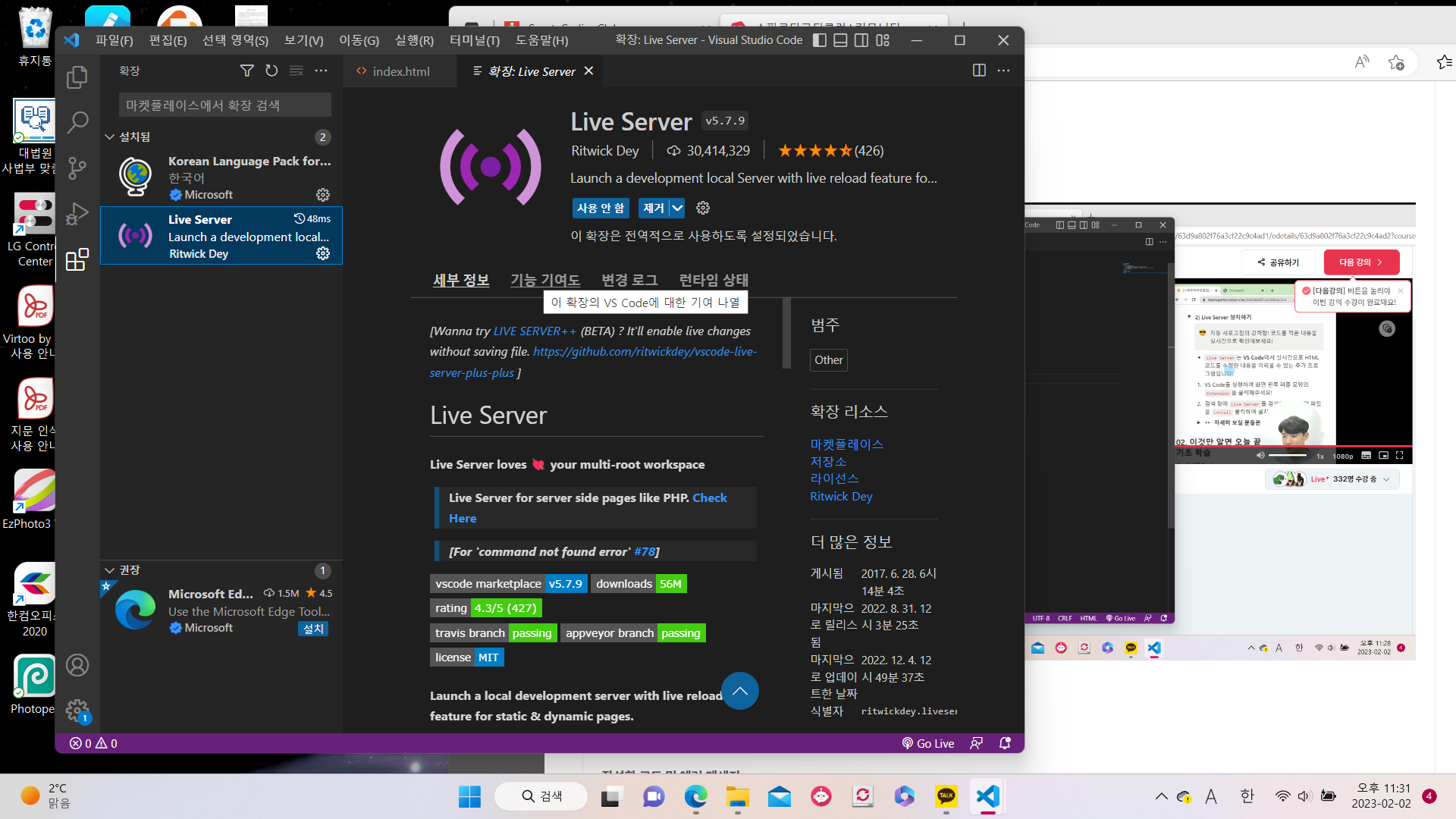Viewport: 1456px width, 819px height.
Task: Refresh the extensions list
Action: (271, 71)
